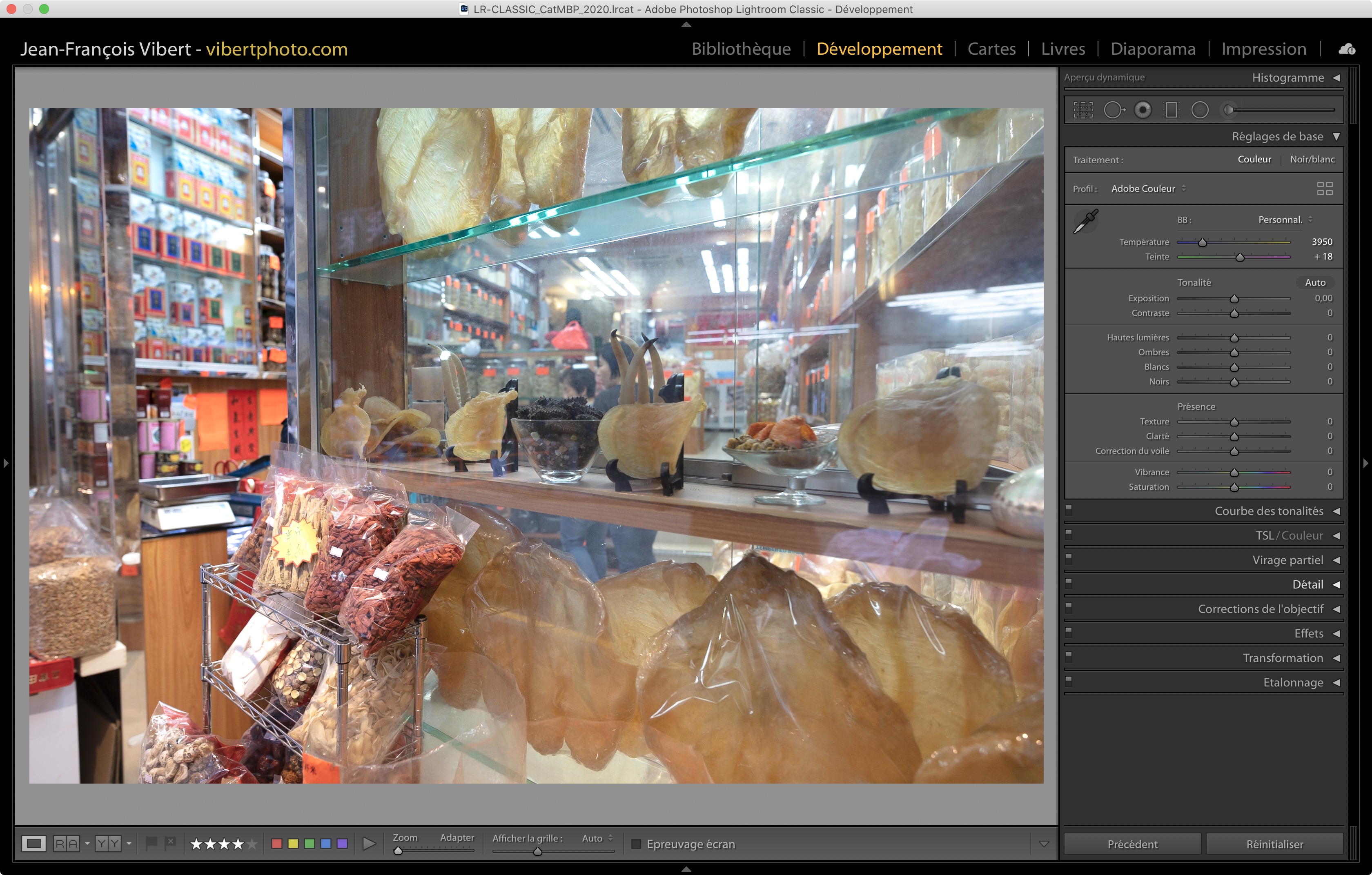The height and width of the screenshot is (875, 1372).
Task: Pick the Radial Filter tool
Action: (x=1199, y=110)
